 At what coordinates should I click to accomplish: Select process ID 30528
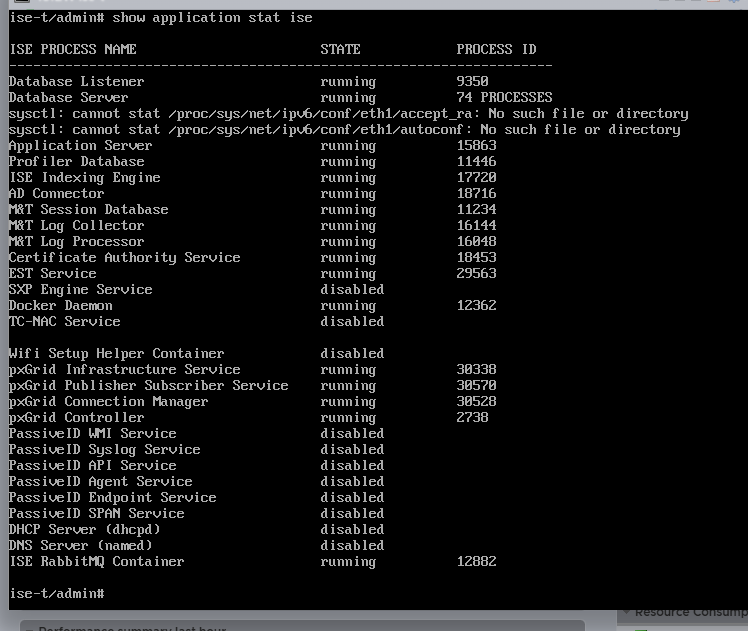pos(477,402)
